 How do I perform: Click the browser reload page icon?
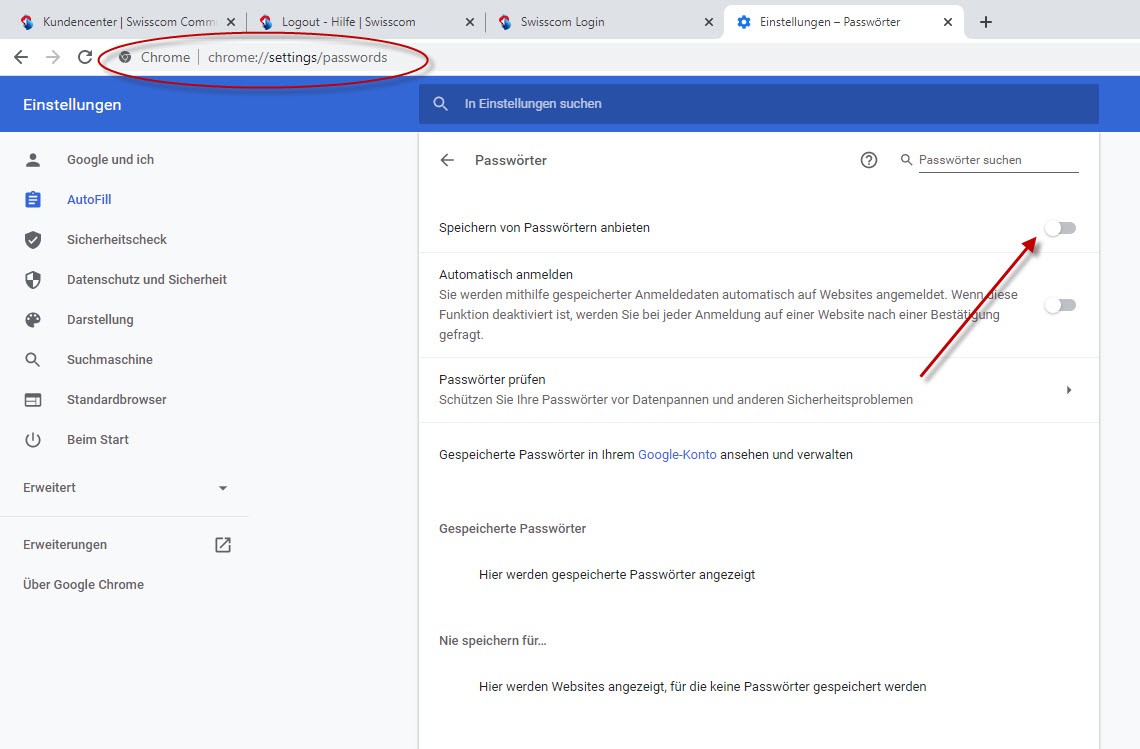click(85, 57)
